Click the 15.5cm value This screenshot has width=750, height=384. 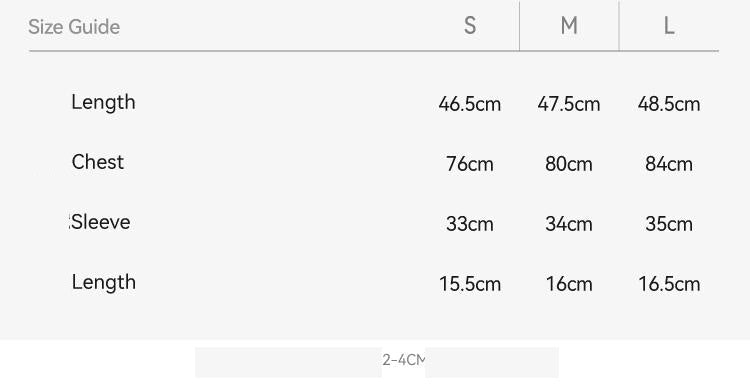pos(470,284)
